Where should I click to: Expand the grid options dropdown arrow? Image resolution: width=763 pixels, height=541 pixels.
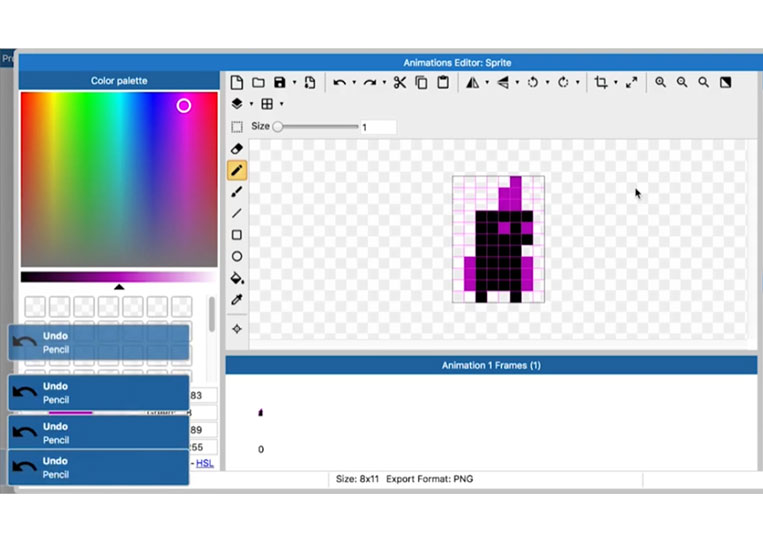tap(282, 104)
